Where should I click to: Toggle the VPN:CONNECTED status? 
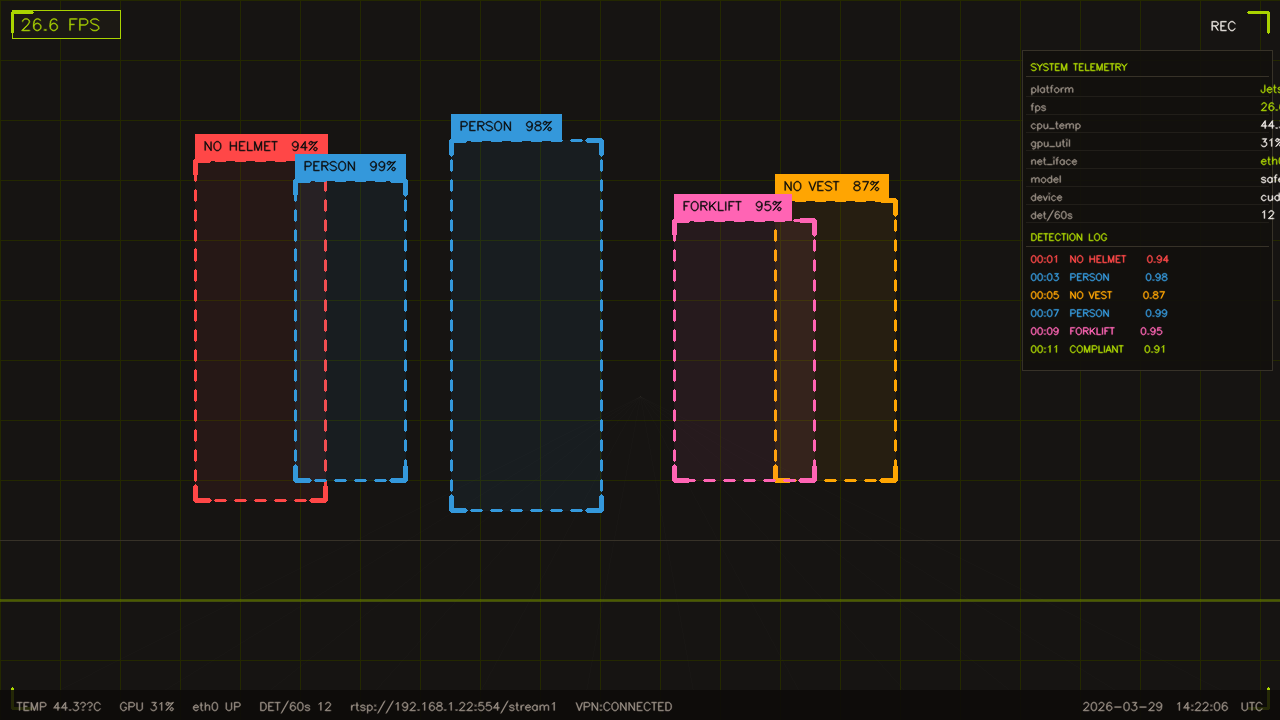pos(623,706)
